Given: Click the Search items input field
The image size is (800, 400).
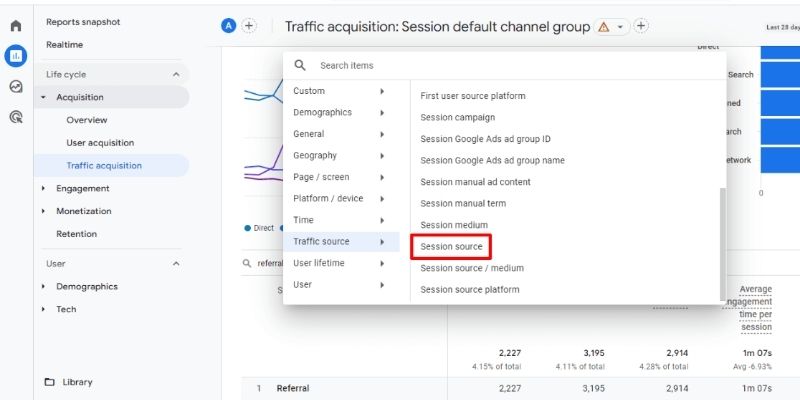Looking at the screenshot, I should click(x=500, y=65).
